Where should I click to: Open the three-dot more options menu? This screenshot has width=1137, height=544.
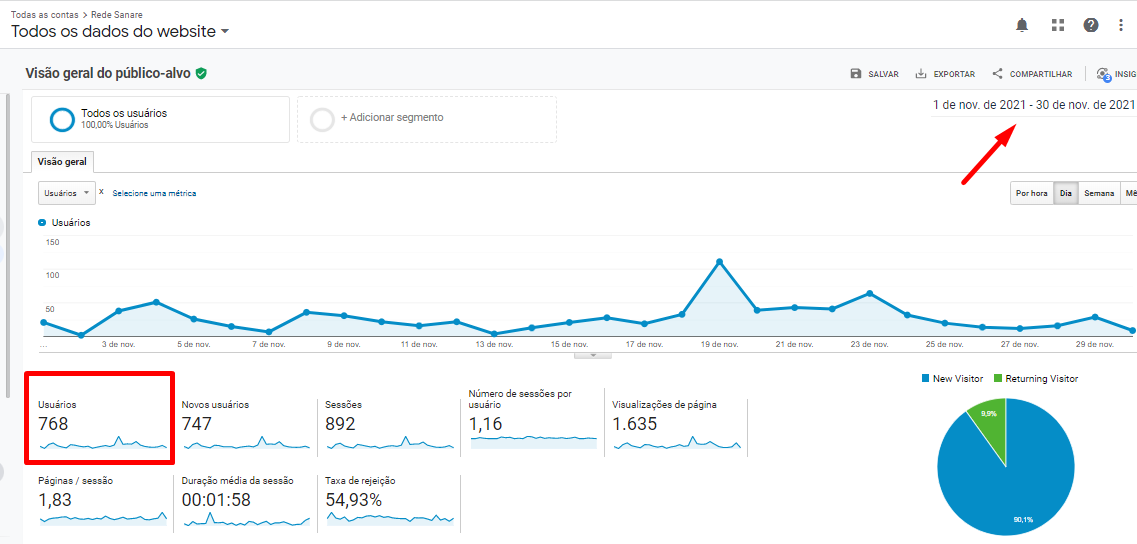point(1121,25)
